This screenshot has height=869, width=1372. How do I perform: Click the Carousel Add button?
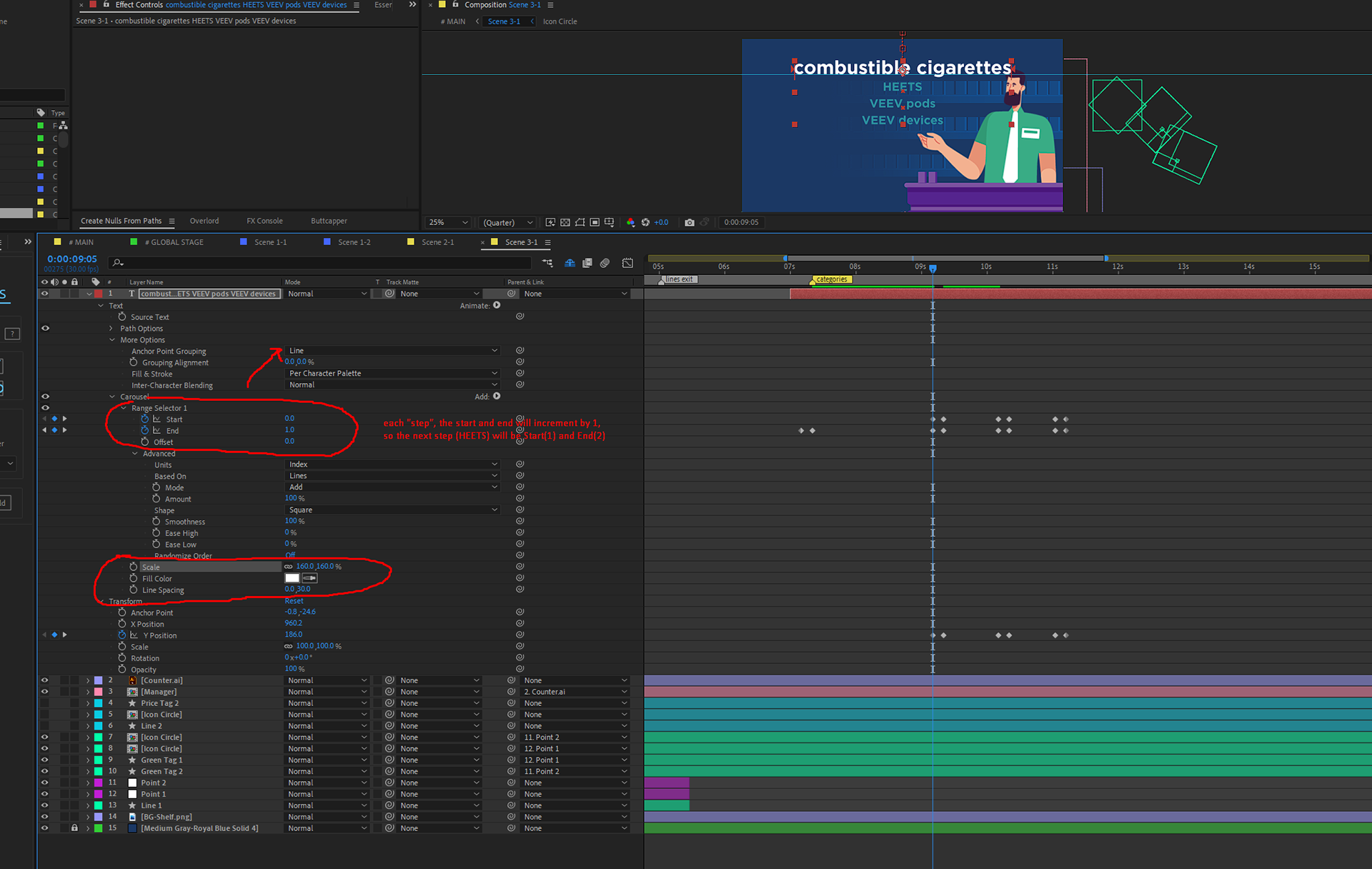point(497,396)
